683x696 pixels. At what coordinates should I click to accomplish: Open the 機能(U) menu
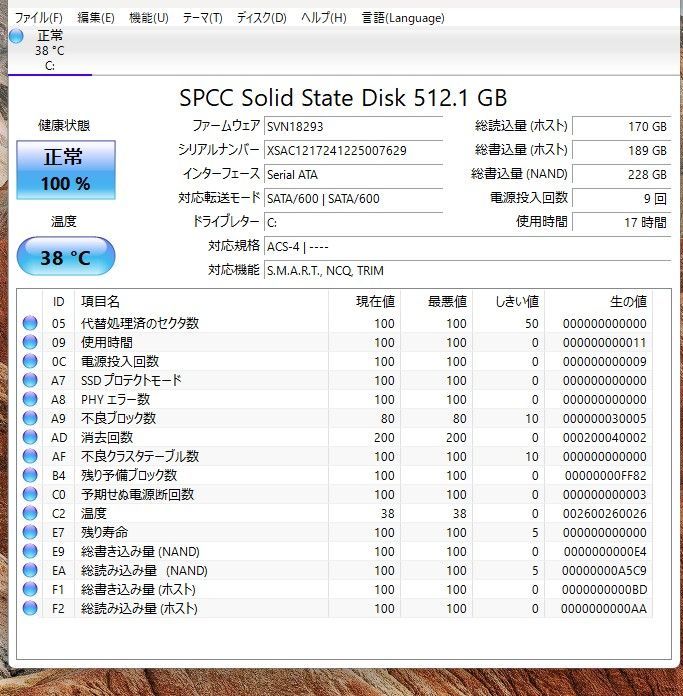coord(149,18)
